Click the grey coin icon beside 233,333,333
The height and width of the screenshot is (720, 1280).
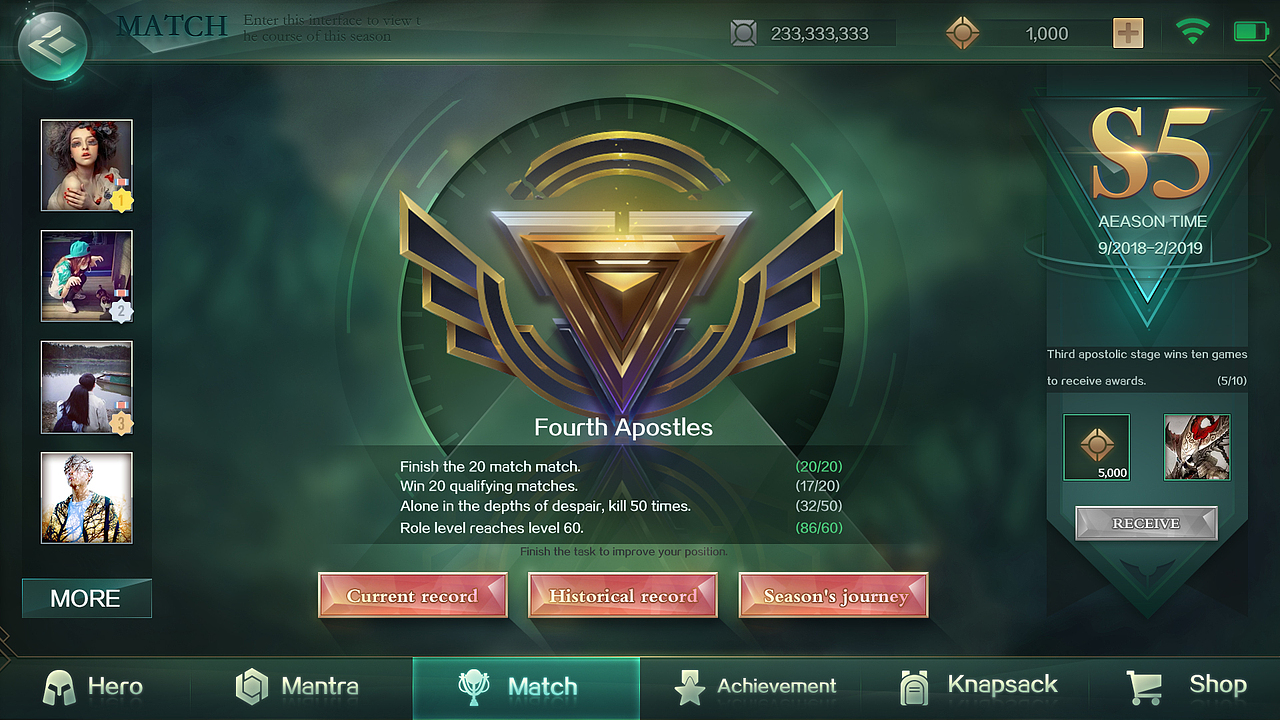[x=744, y=33]
